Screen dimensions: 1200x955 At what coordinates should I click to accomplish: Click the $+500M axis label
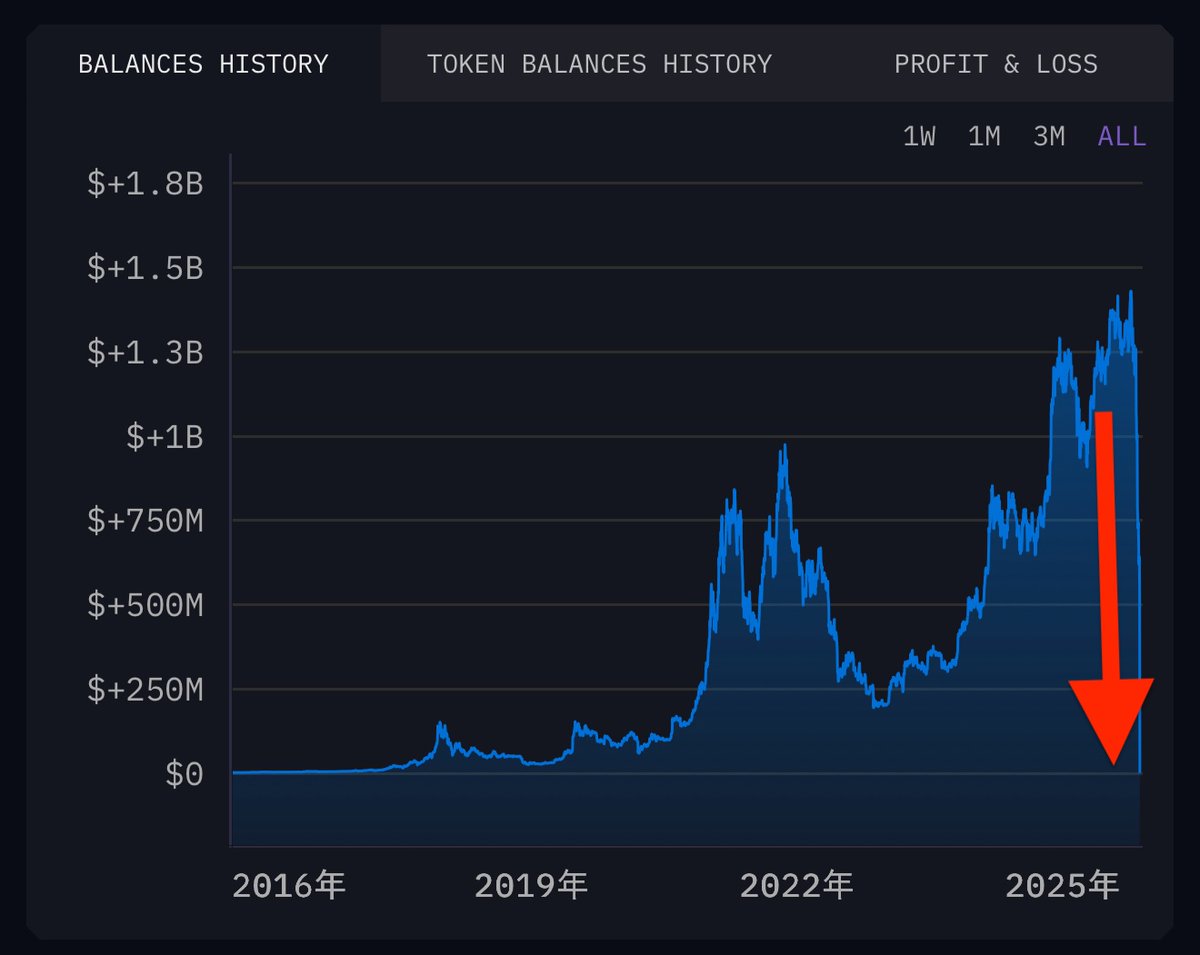pyautogui.click(x=145, y=605)
